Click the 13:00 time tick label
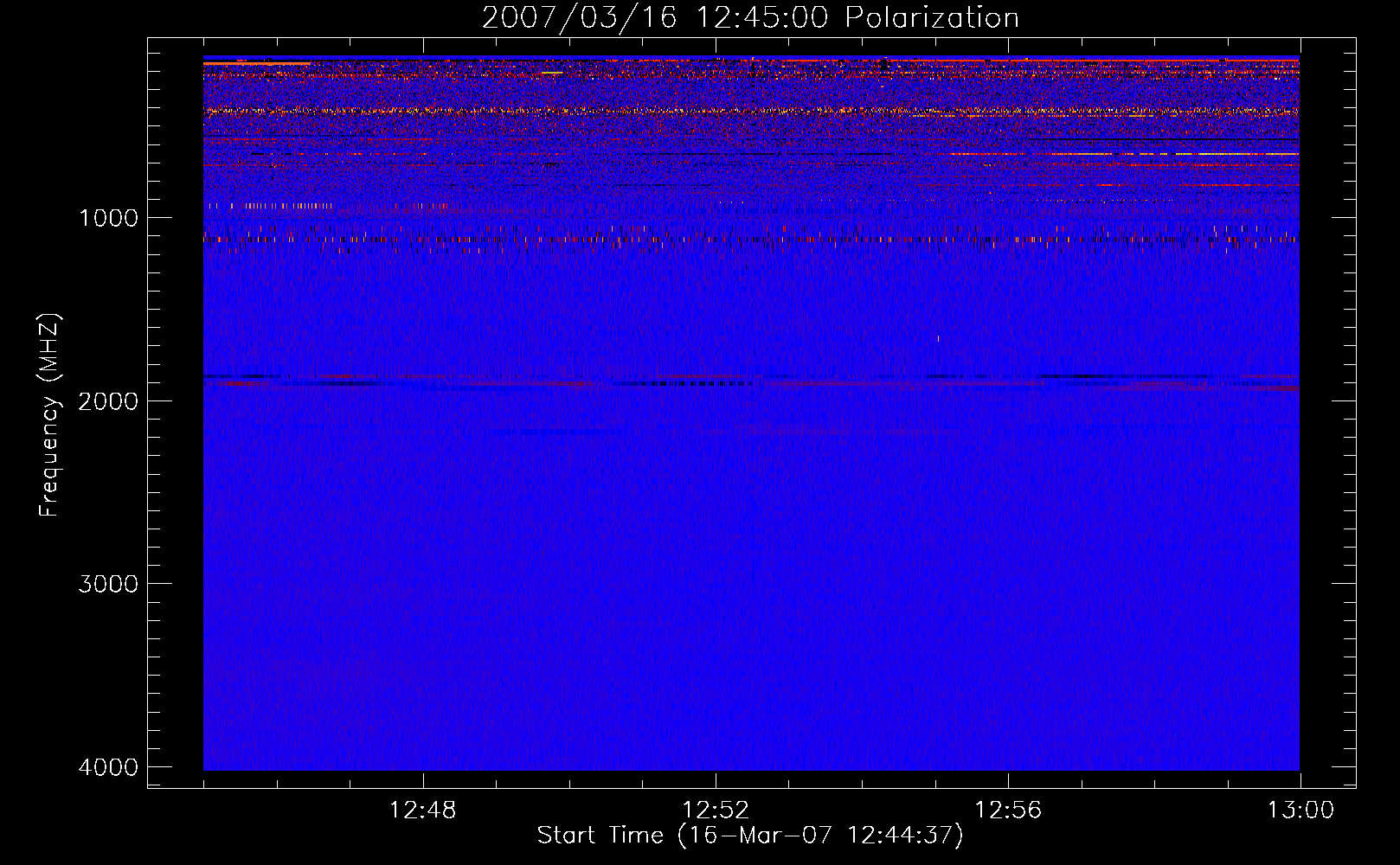The height and width of the screenshot is (865, 1400). click(x=1300, y=811)
